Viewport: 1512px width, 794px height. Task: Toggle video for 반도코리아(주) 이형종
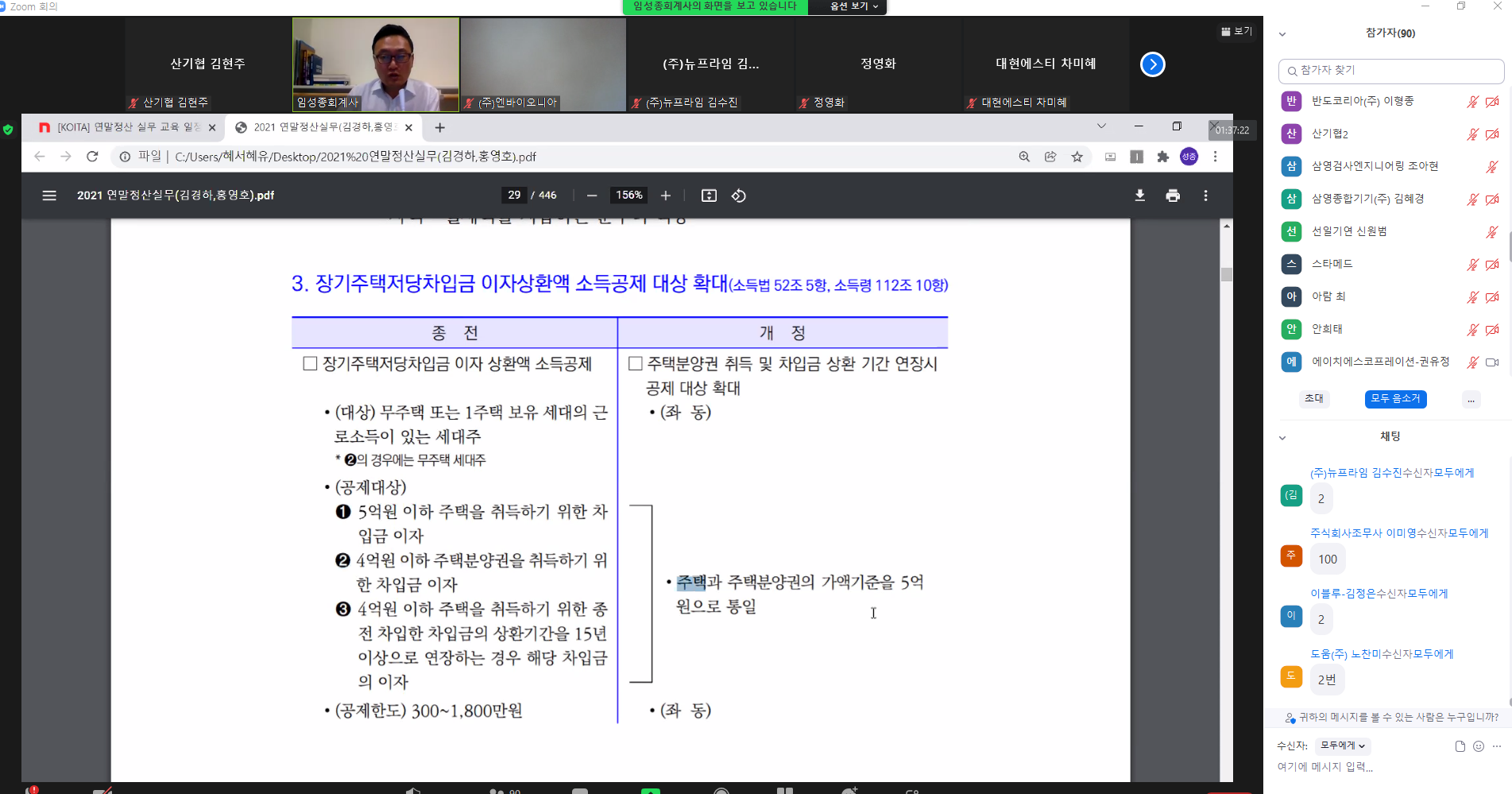[x=1492, y=102]
